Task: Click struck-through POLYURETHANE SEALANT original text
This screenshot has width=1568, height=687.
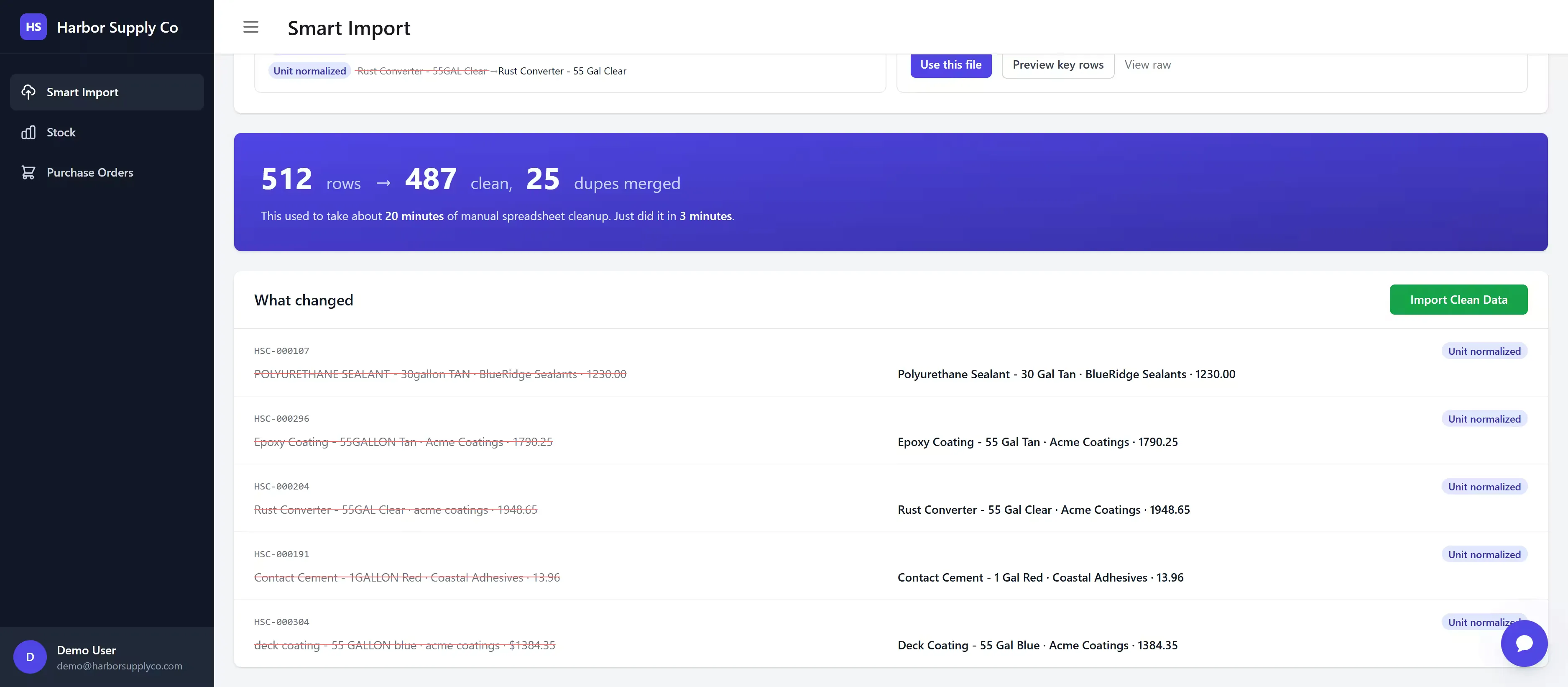Action: (x=440, y=374)
